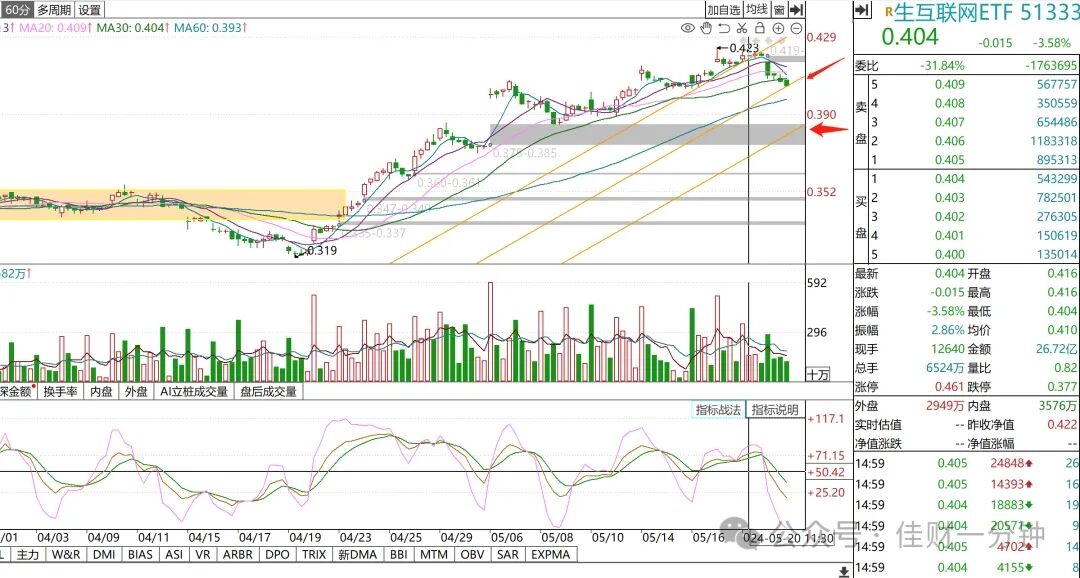Collapse the quote panel arrow icon
Viewport: 1080px width, 578px height.
pos(862,10)
